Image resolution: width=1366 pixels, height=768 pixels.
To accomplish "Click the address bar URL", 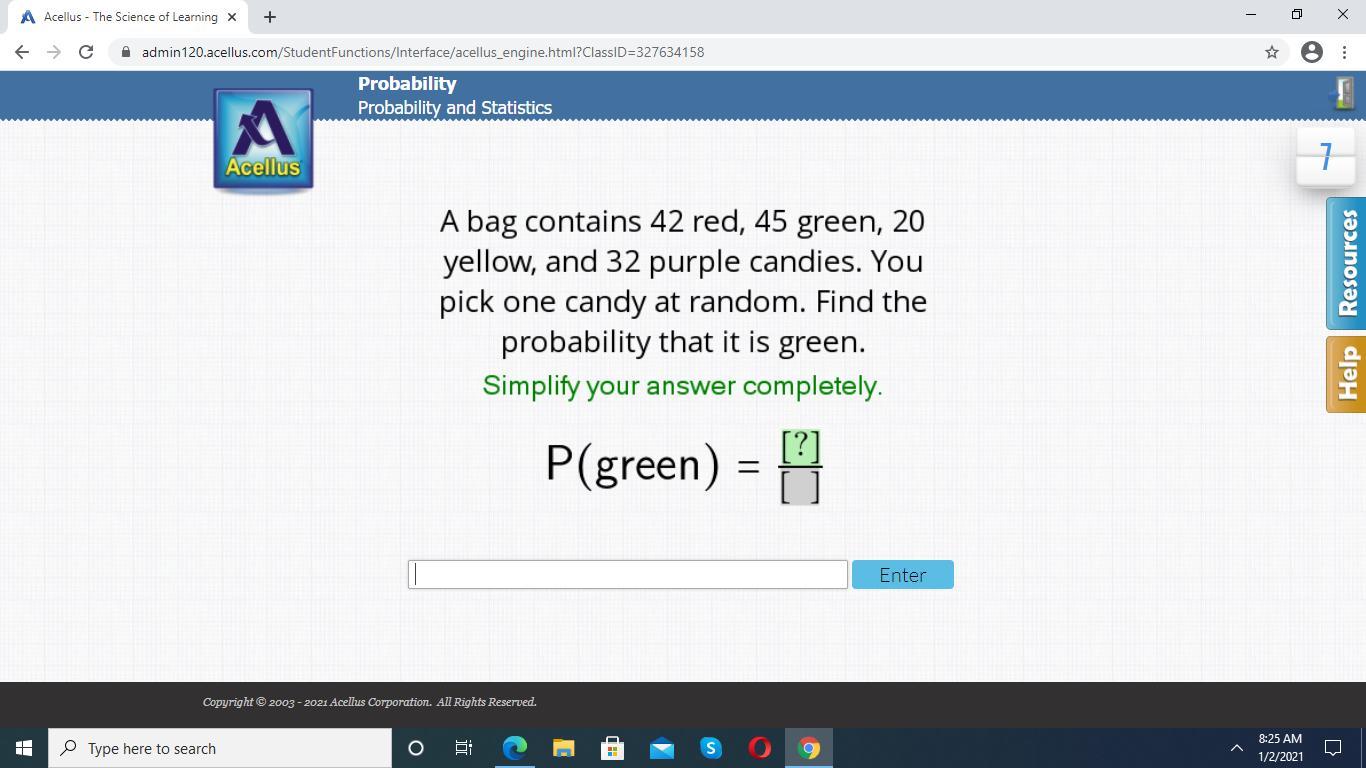I will point(423,52).
